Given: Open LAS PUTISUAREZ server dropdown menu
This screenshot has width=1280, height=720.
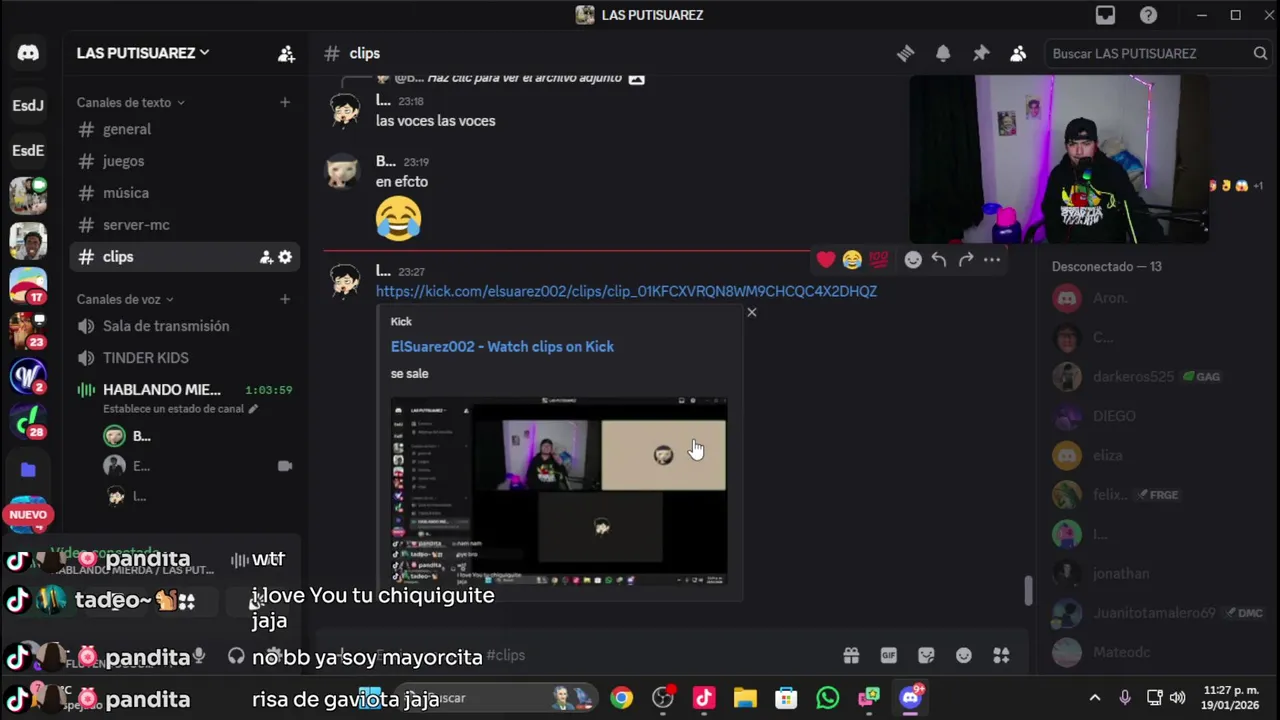Looking at the screenshot, I should [143, 53].
